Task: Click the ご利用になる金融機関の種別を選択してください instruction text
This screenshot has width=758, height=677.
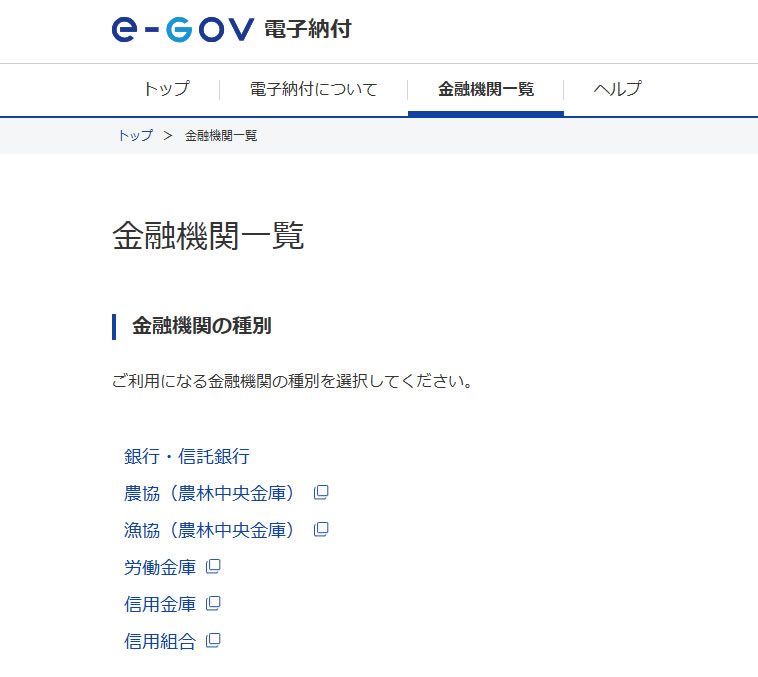Action: 292,381
